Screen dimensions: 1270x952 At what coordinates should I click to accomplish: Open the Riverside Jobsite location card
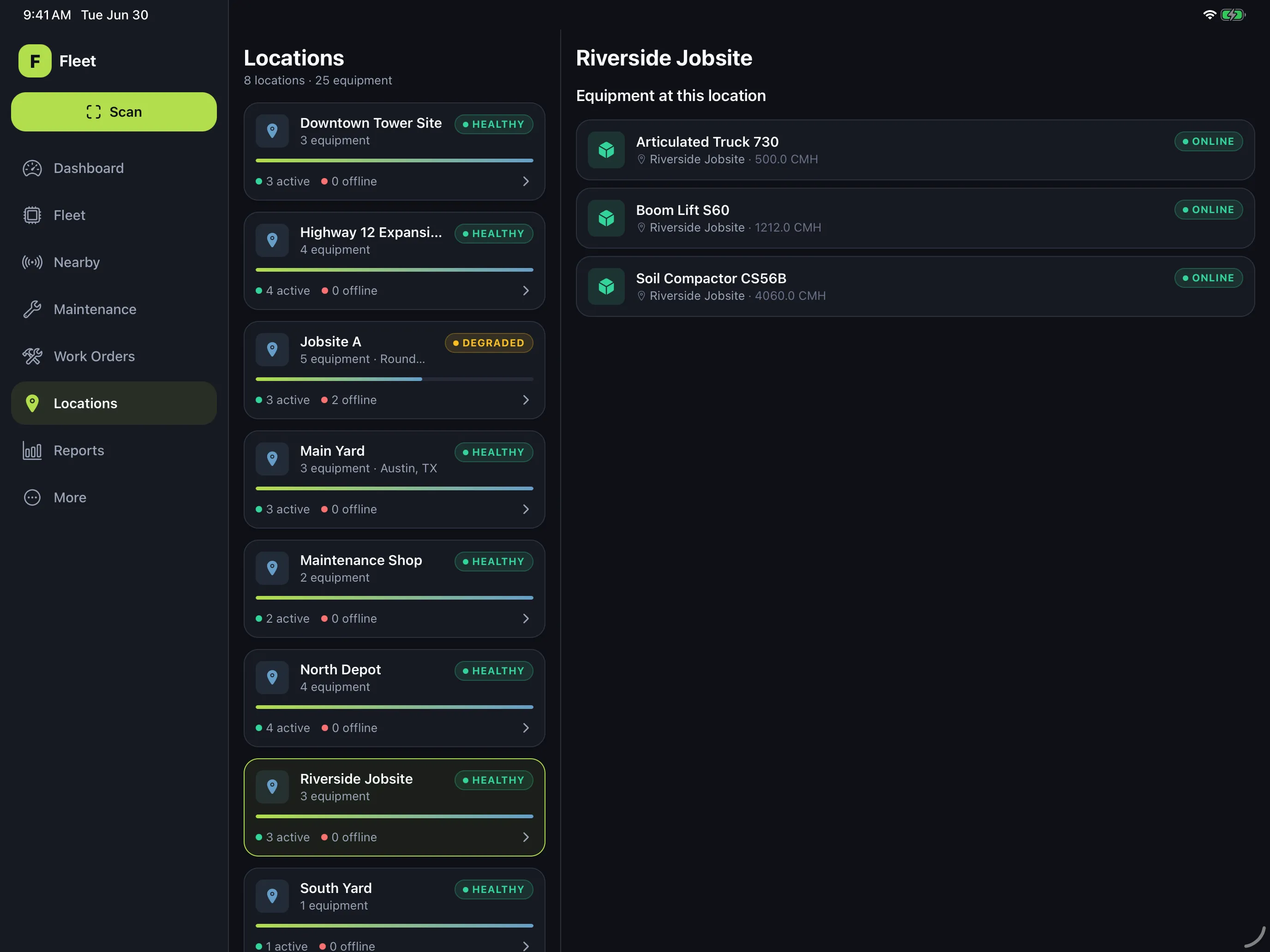[395, 807]
